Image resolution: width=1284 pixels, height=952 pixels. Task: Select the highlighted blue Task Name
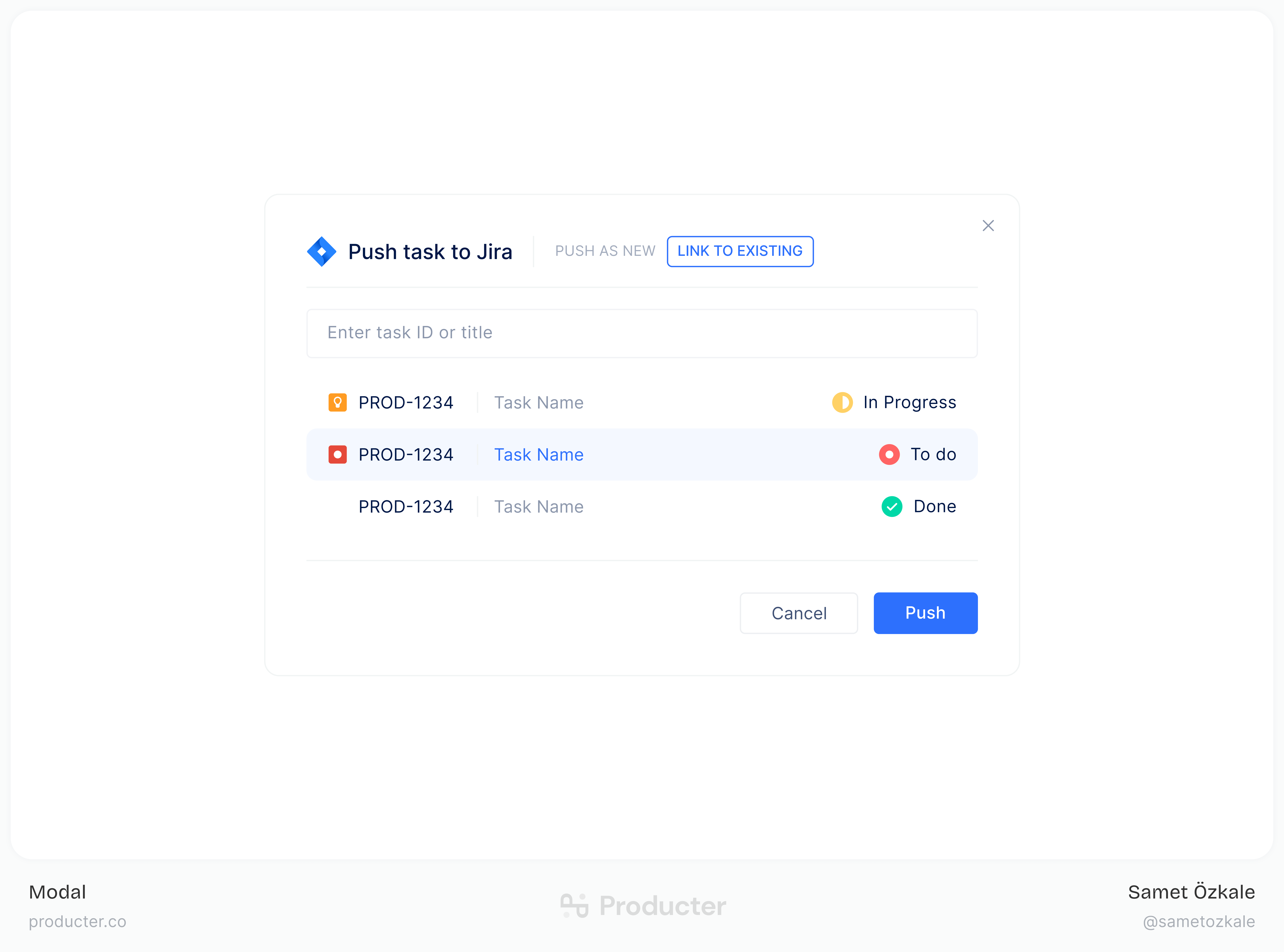[538, 455]
